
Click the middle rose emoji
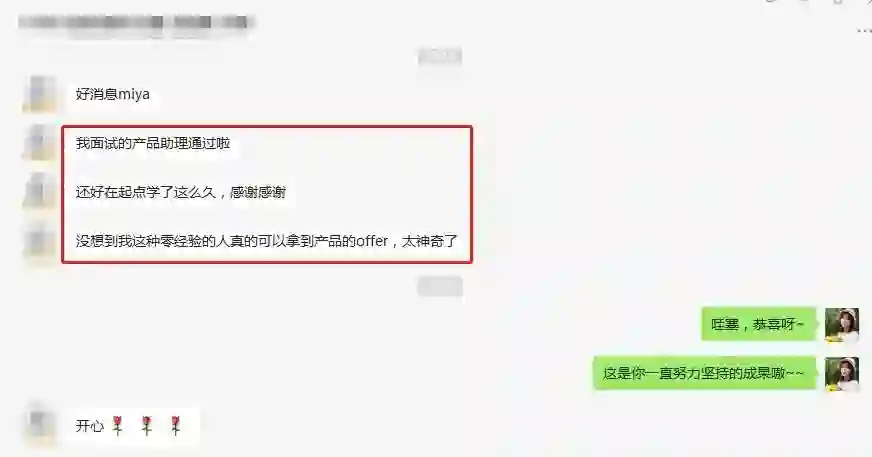tap(147, 426)
